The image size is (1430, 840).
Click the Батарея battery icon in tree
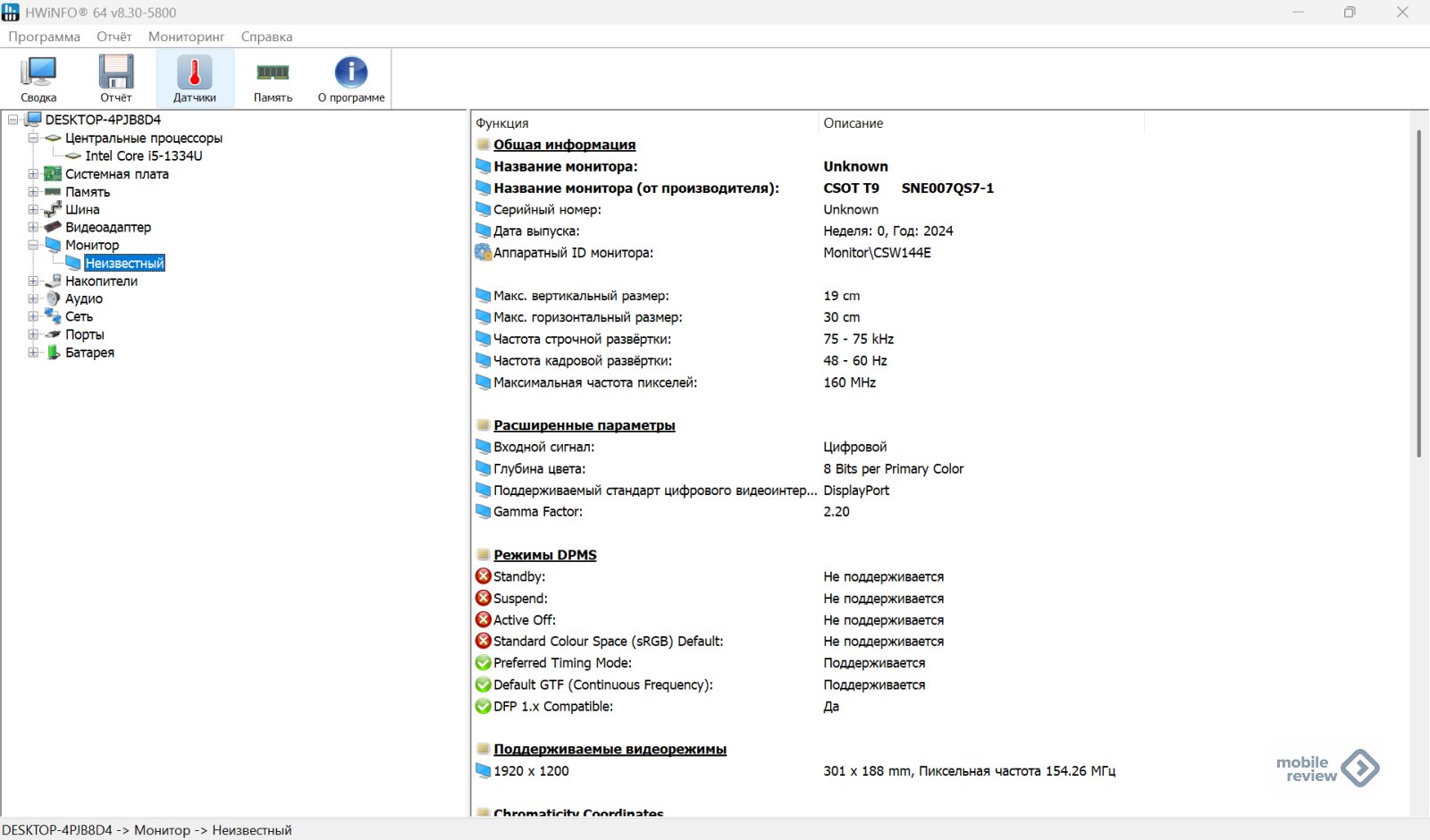click(54, 352)
